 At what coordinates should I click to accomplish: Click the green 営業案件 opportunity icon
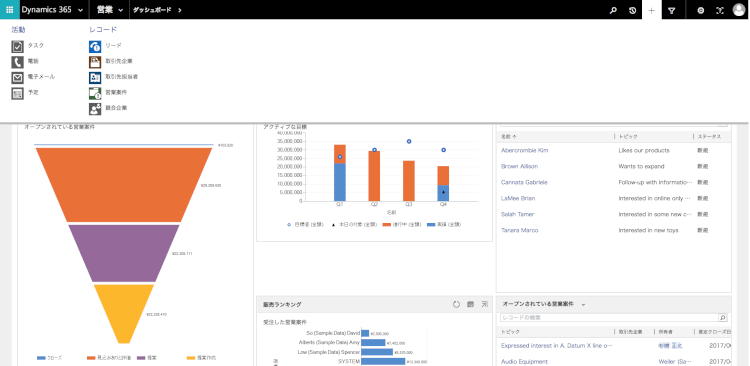(x=95, y=93)
